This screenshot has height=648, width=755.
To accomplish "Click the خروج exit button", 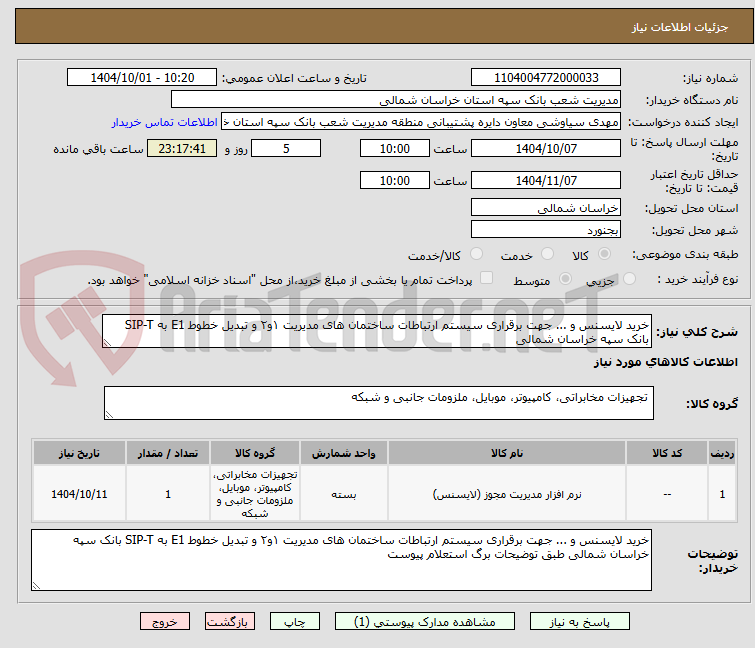I will pos(165,622).
